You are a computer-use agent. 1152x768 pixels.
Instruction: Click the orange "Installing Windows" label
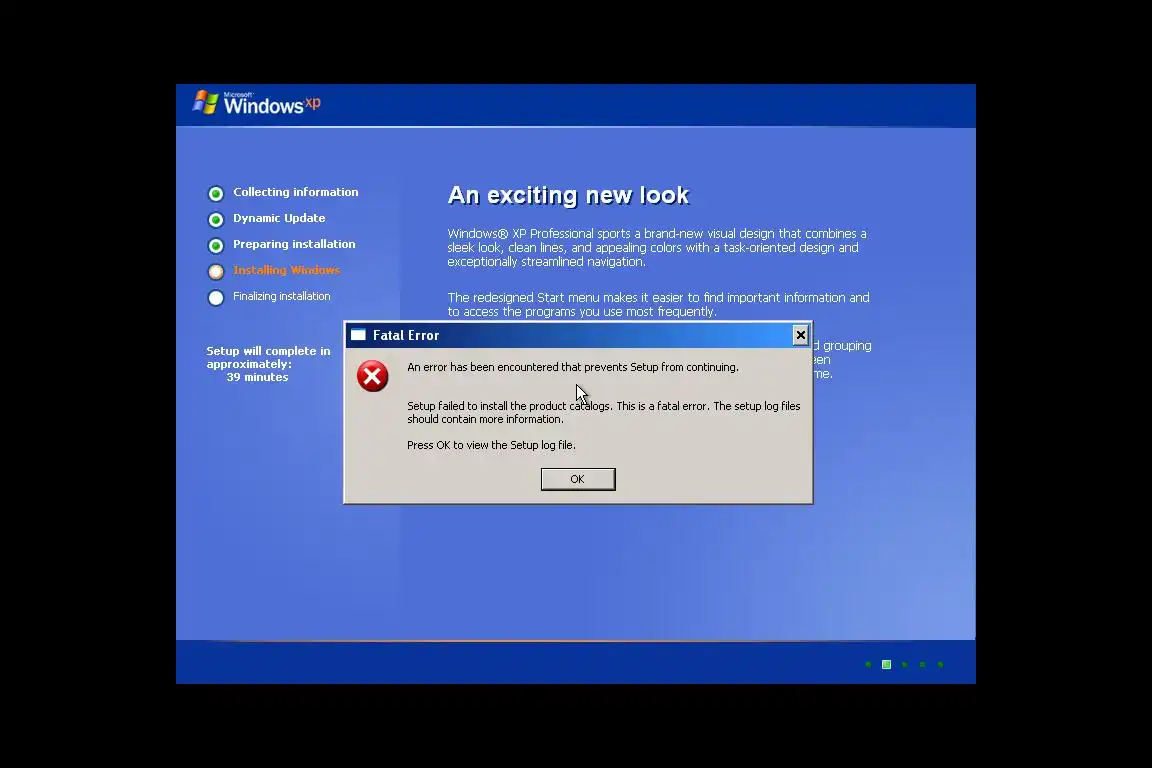pyautogui.click(x=287, y=270)
